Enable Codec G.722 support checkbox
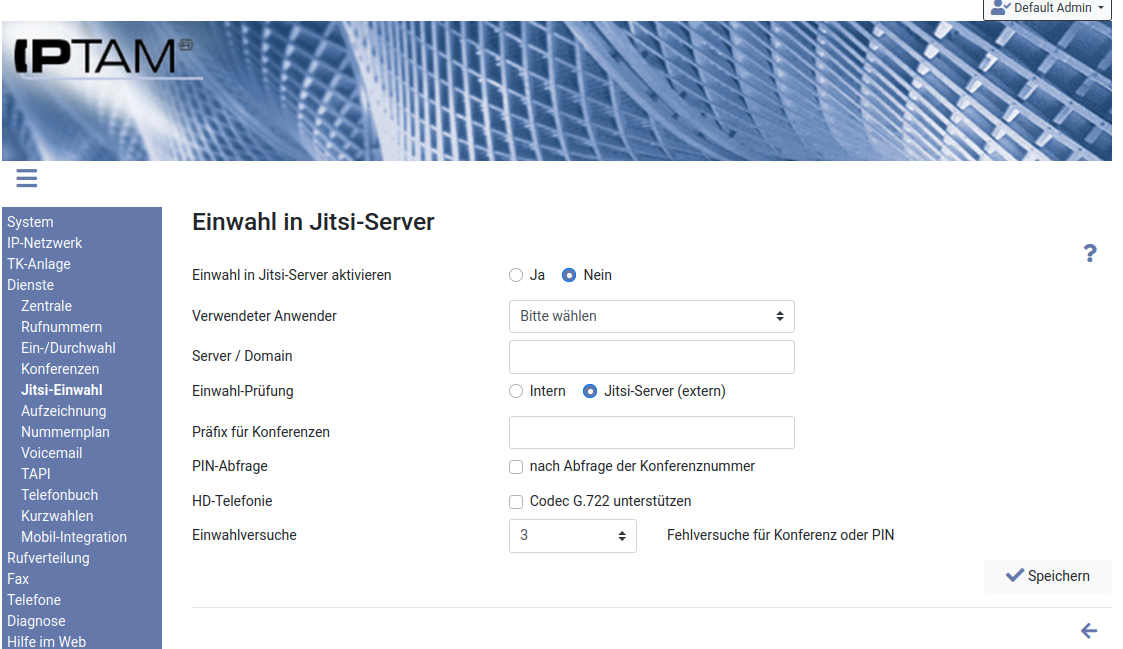 pos(516,501)
